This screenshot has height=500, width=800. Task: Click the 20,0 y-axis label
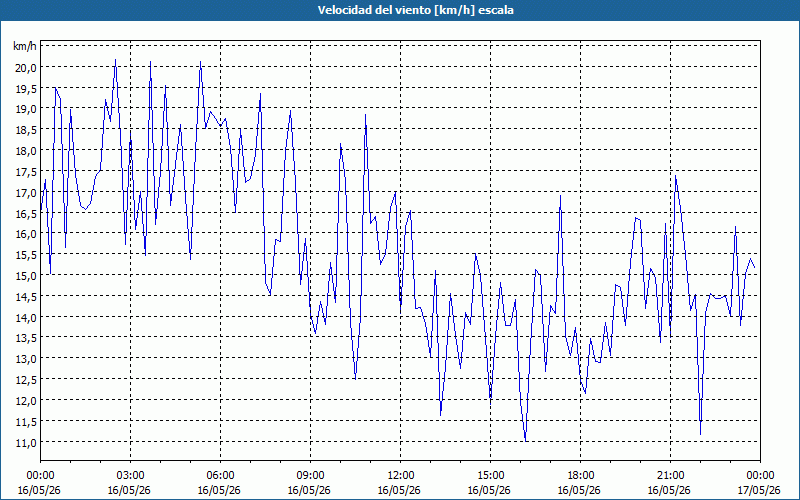26,67
